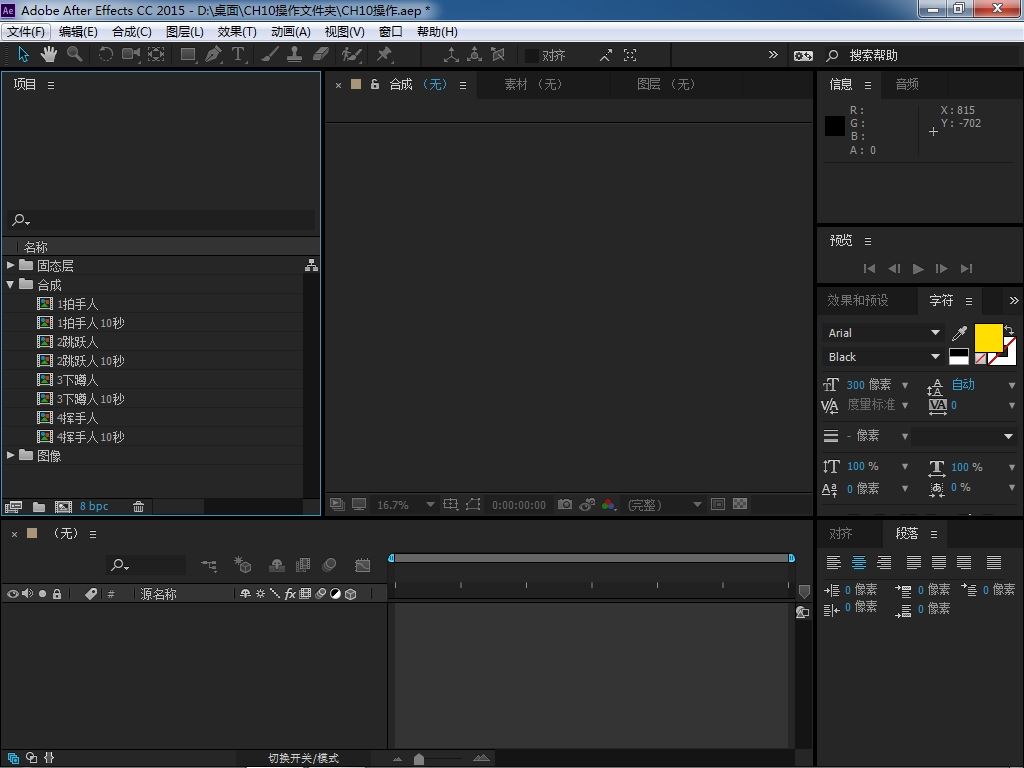
Task: Select the Zoom magnifier tool
Action: pyautogui.click(x=74, y=55)
